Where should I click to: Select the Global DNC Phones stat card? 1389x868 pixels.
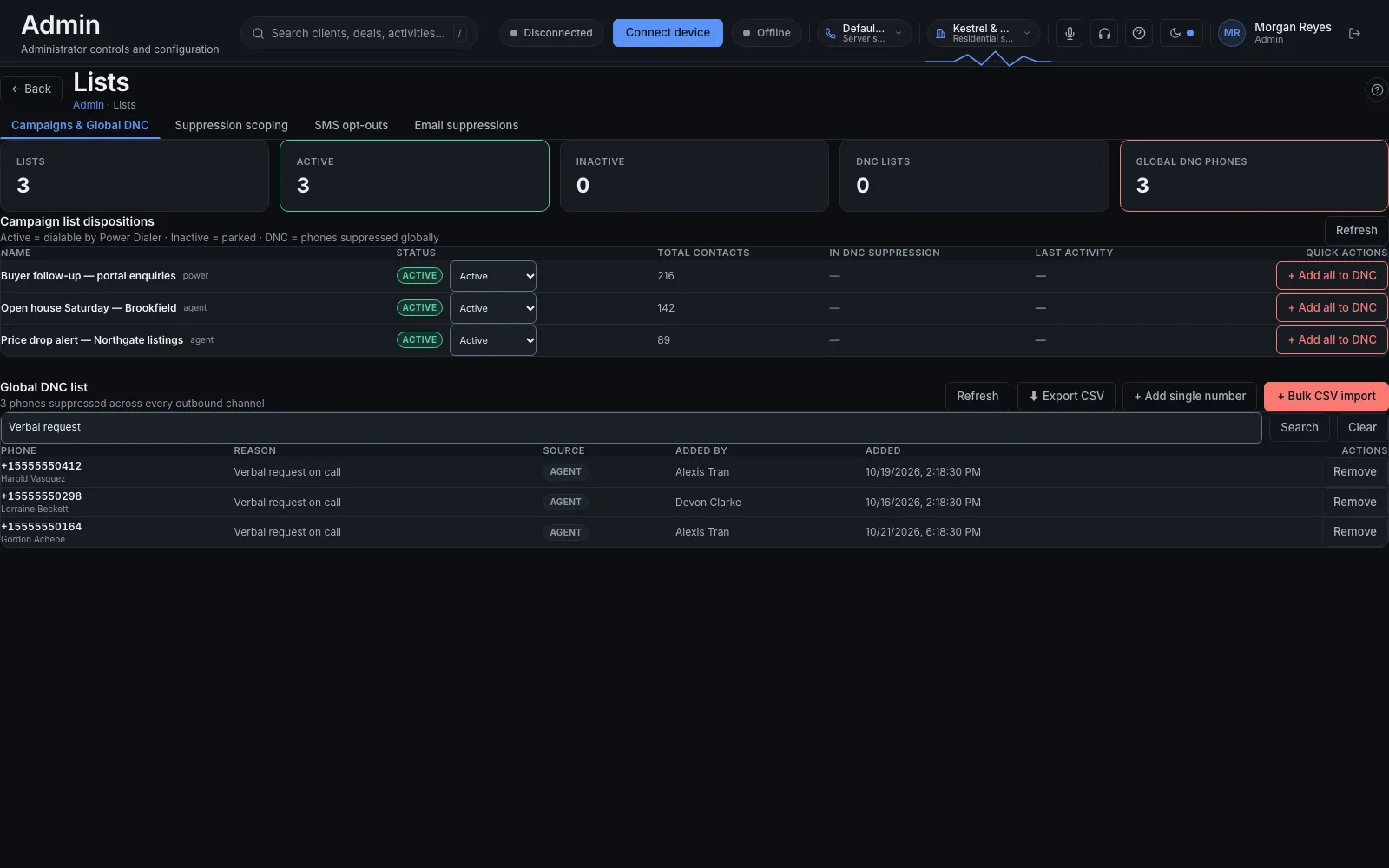click(1254, 175)
